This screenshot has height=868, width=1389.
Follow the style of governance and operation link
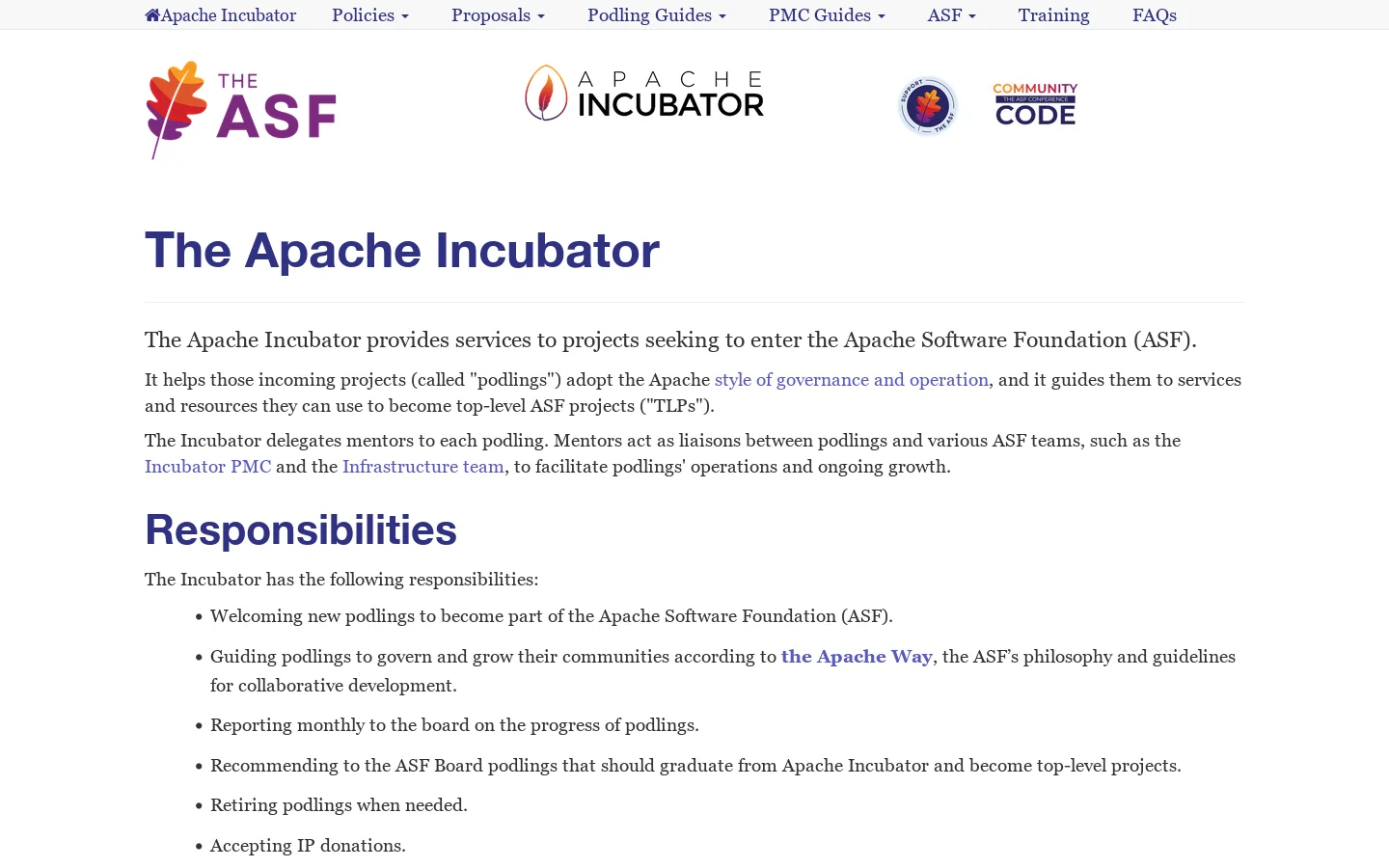pyautogui.click(x=852, y=380)
